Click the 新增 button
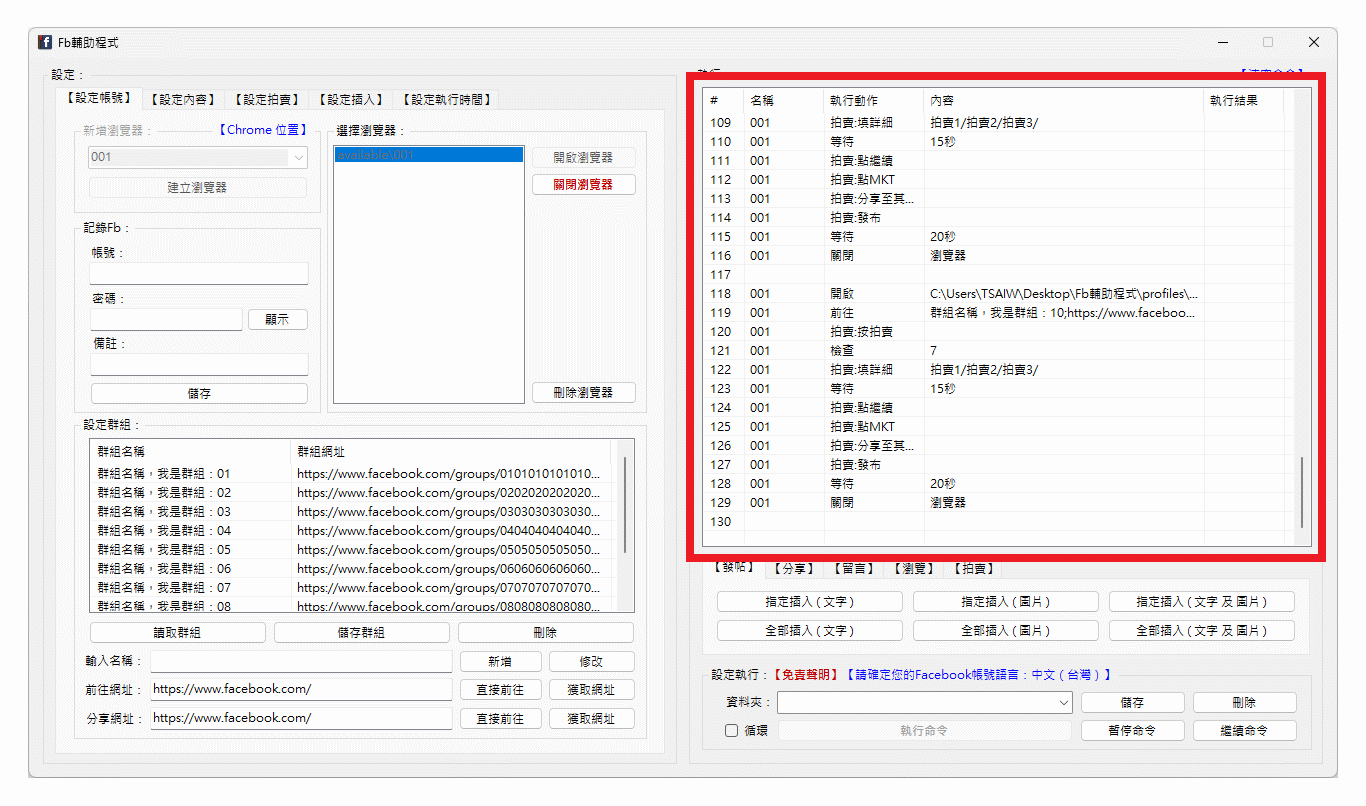The width and height of the screenshot is (1366, 806). pos(500,661)
